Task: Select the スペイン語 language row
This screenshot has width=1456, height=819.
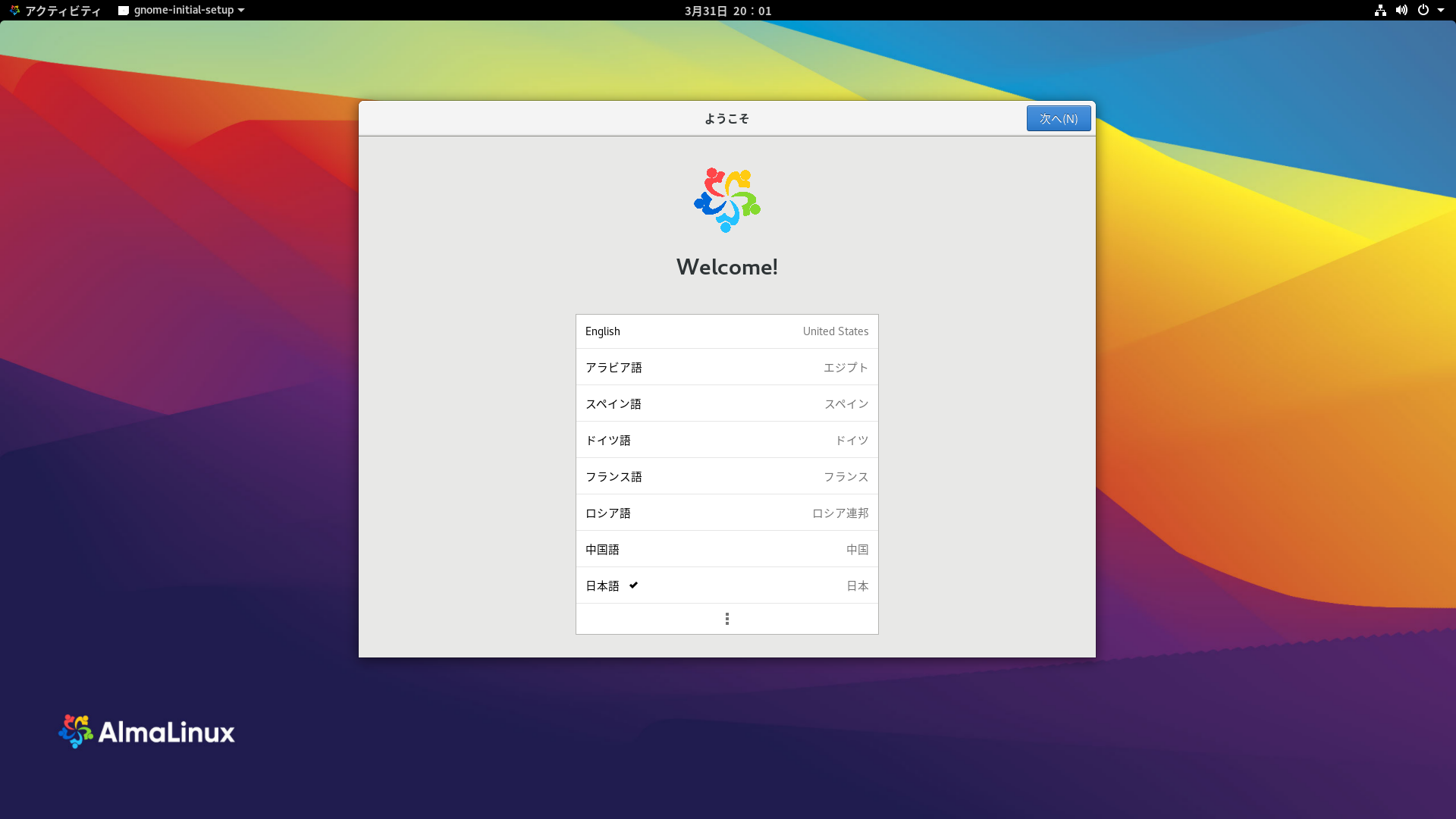Action: (726, 404)
